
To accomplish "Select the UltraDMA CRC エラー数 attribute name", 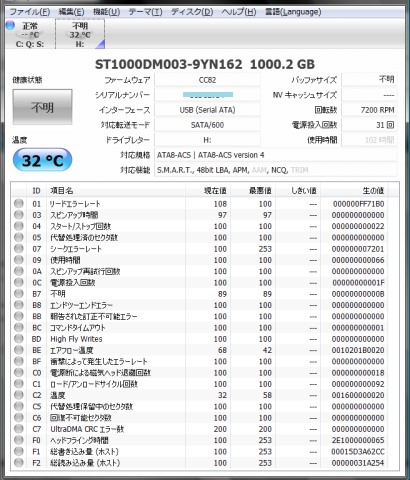I will [87, 429].
